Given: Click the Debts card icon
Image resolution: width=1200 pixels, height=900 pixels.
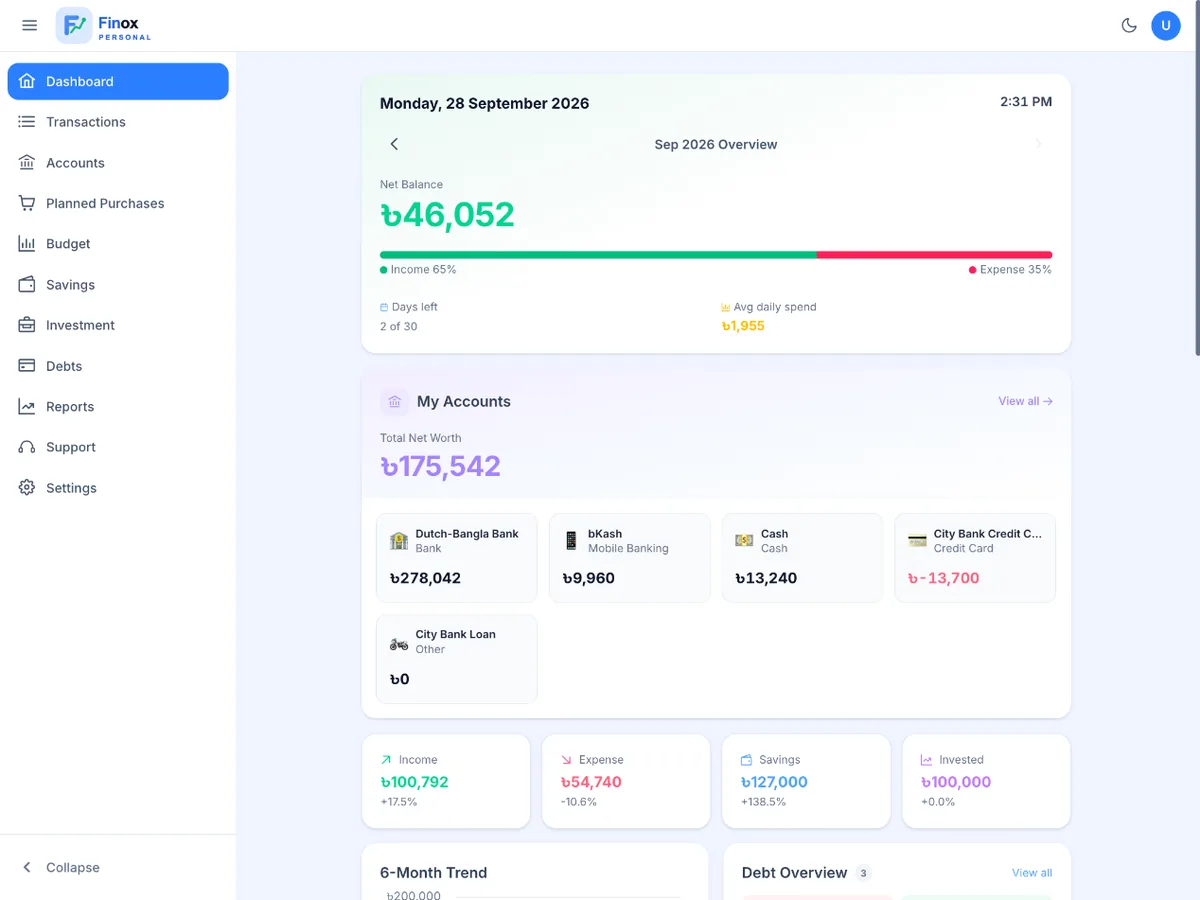Looking at the screenshot, I should [x=27, y=366].
